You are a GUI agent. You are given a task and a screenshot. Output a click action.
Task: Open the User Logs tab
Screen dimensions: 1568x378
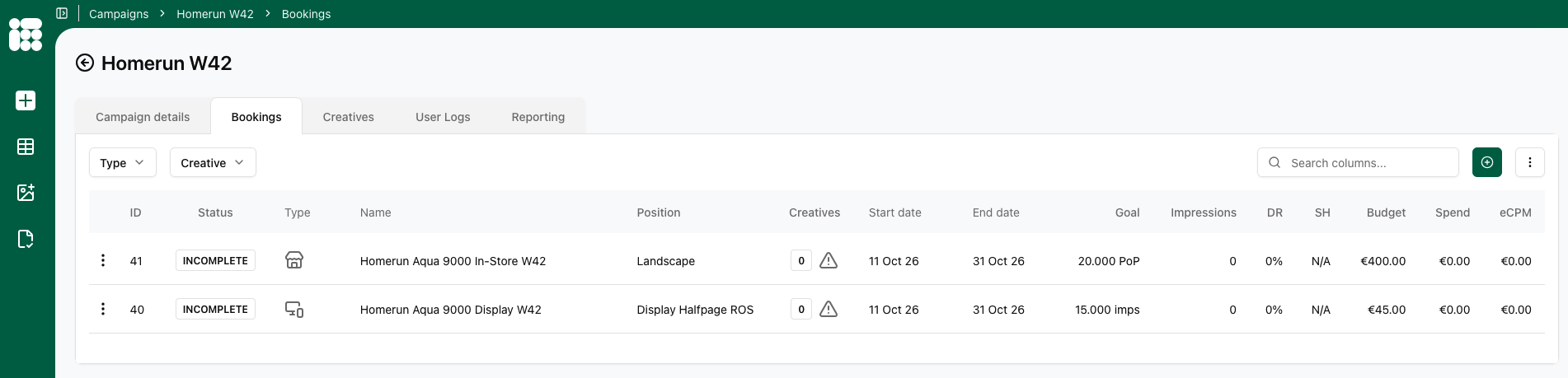coord(443,116)
